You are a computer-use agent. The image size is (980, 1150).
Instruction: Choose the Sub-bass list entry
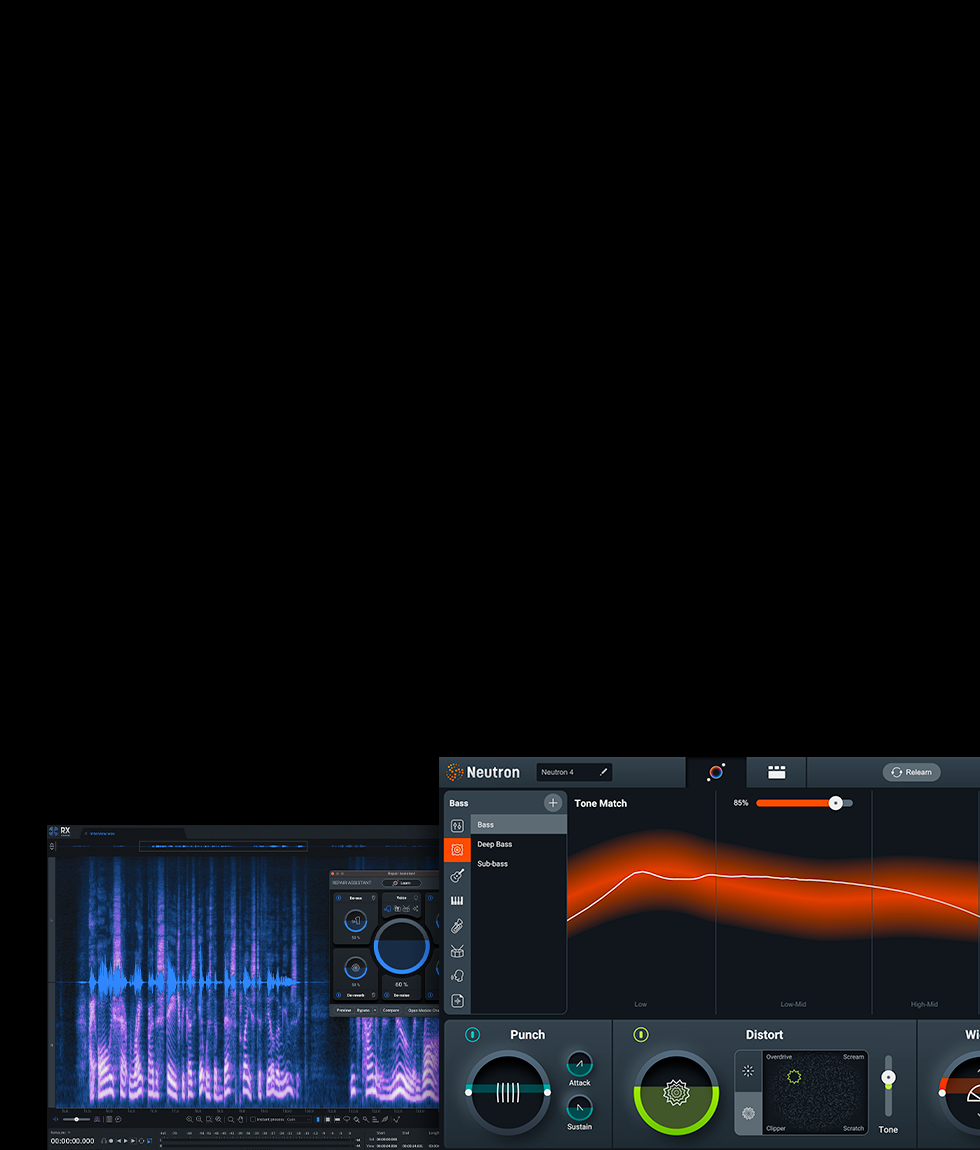pyautogui.click(x=519, y=863)
